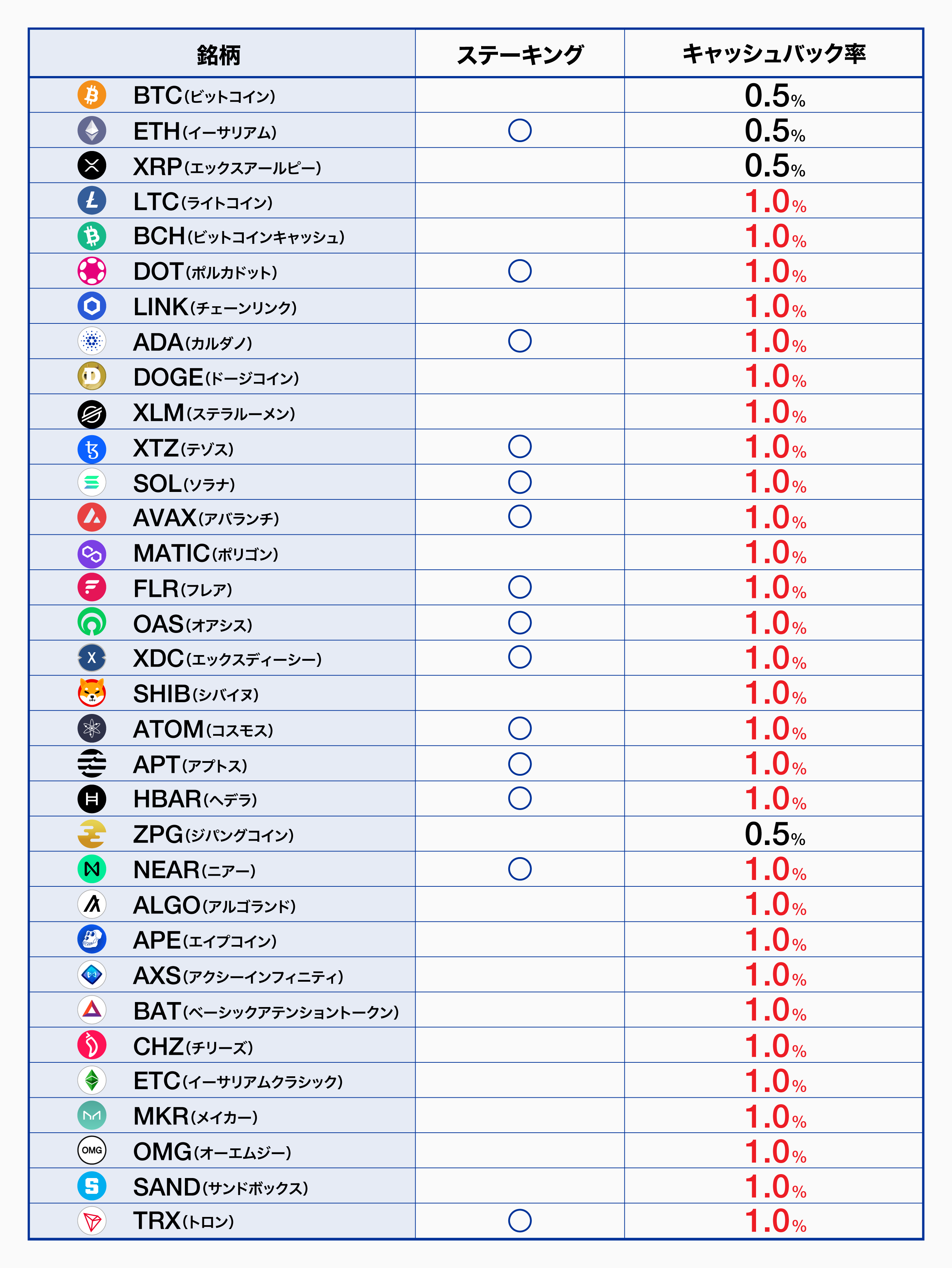
Task: Click the MATIC (ポリゴン) name text
Action: pos(206,554)
